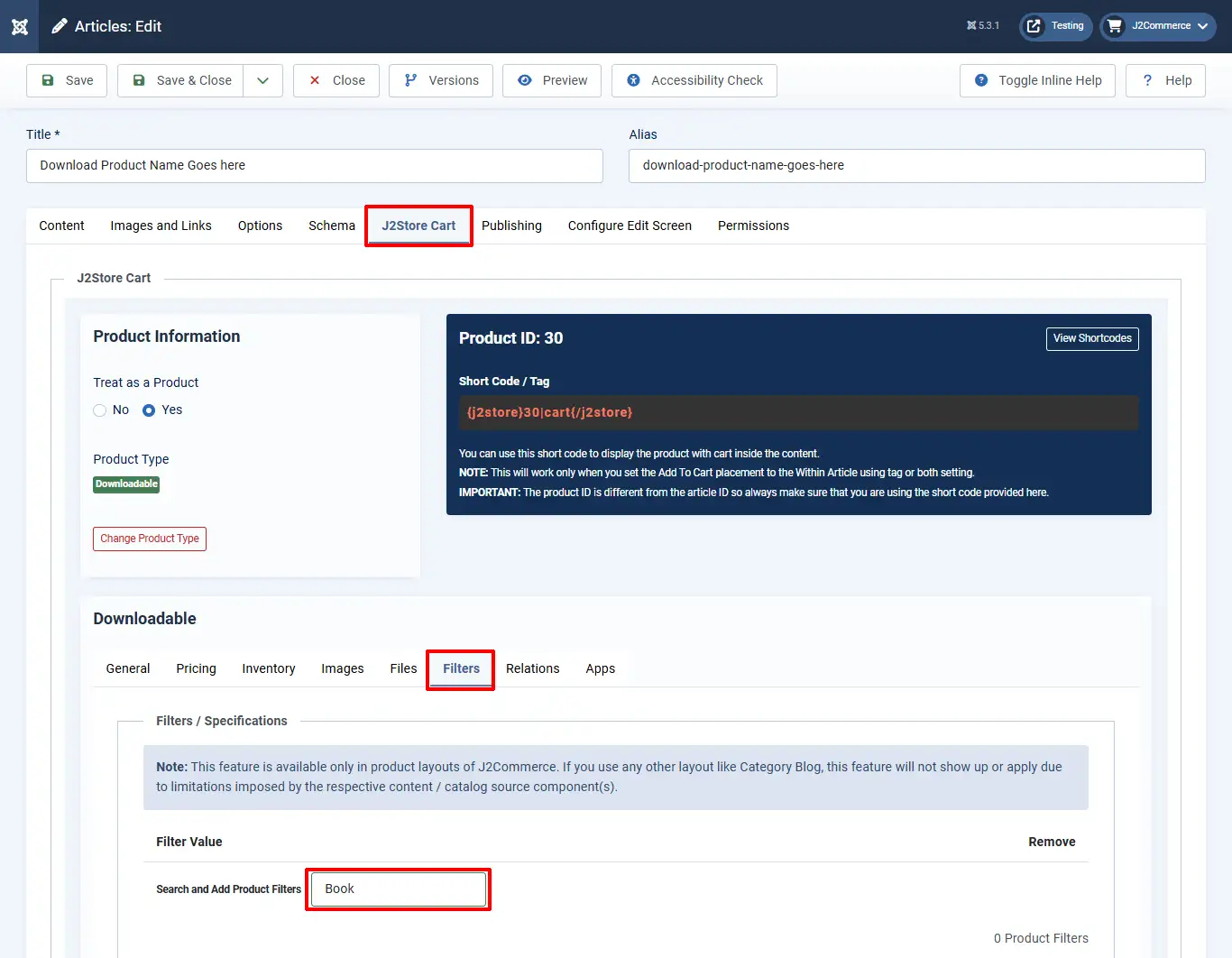Click the 0 Product Filters count
This screenshot has width=1232, height=958.
(1041, 938)
